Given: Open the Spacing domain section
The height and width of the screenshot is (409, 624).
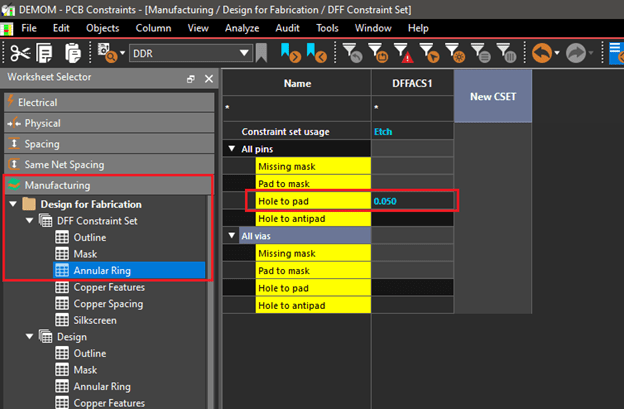Looking at the screenshot, I should click(109, 144).
